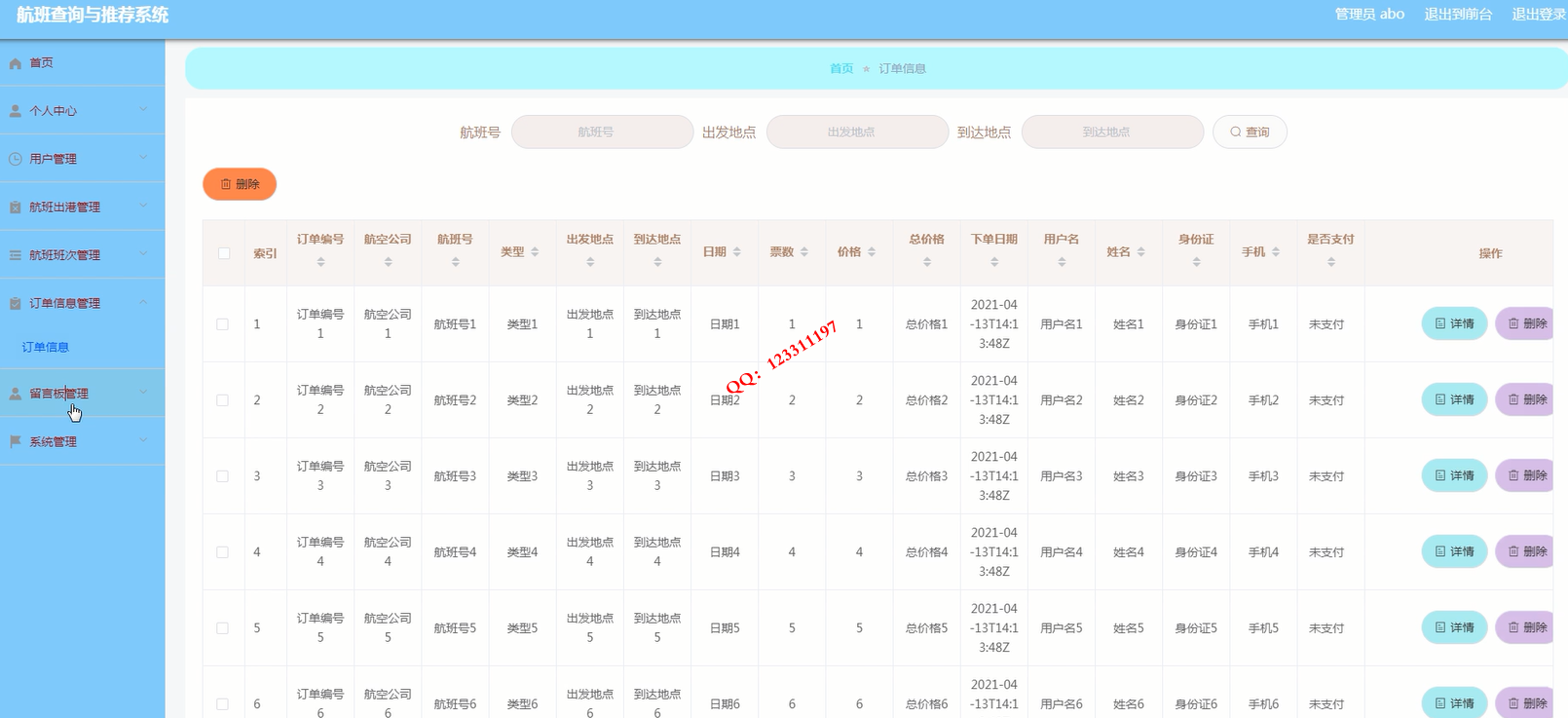
Task: Focus the 航班号 search input
Action: [x=602, y=132]
